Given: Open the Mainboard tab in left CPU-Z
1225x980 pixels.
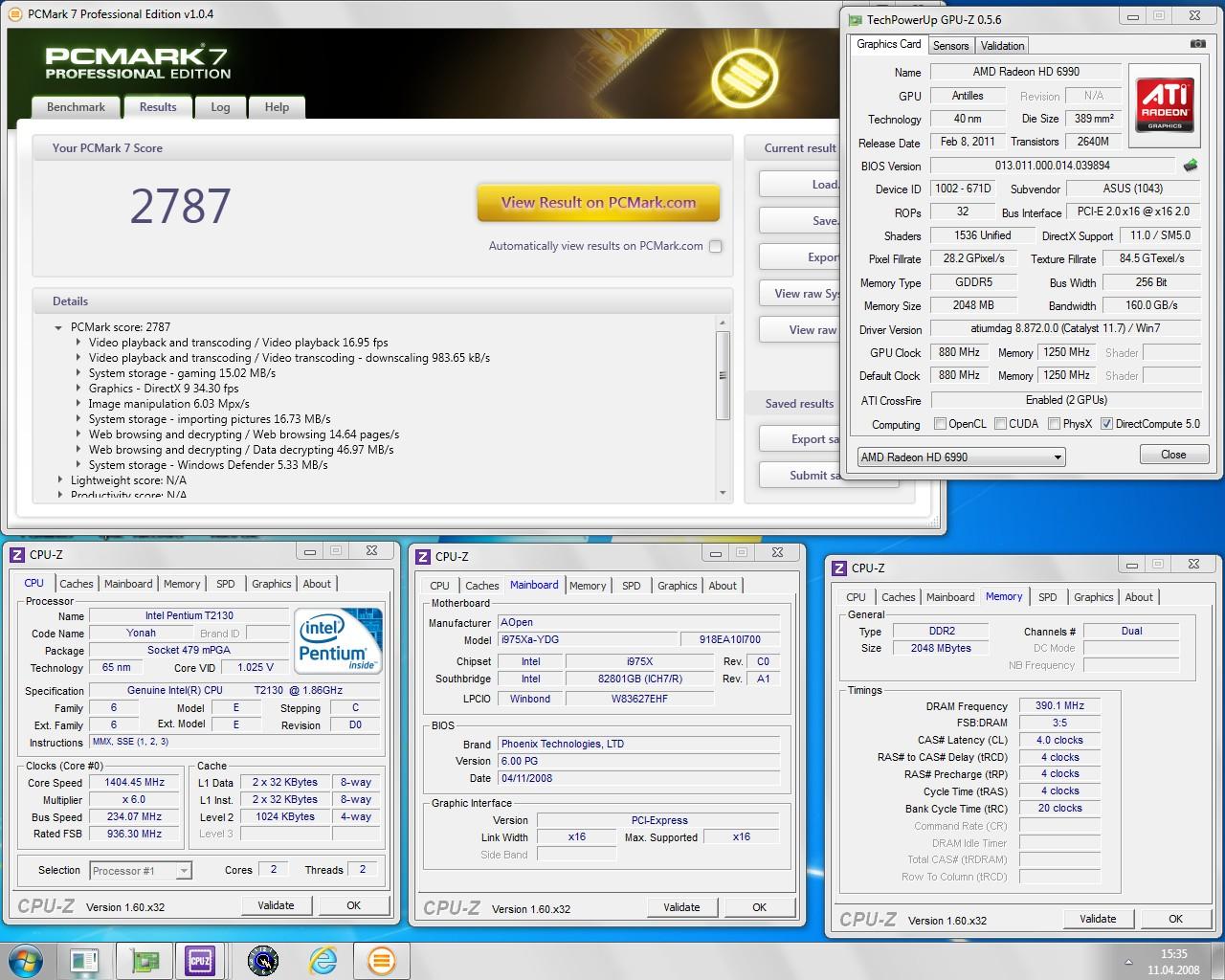Looking at the screenshot, I should click(x=128, y=584).
